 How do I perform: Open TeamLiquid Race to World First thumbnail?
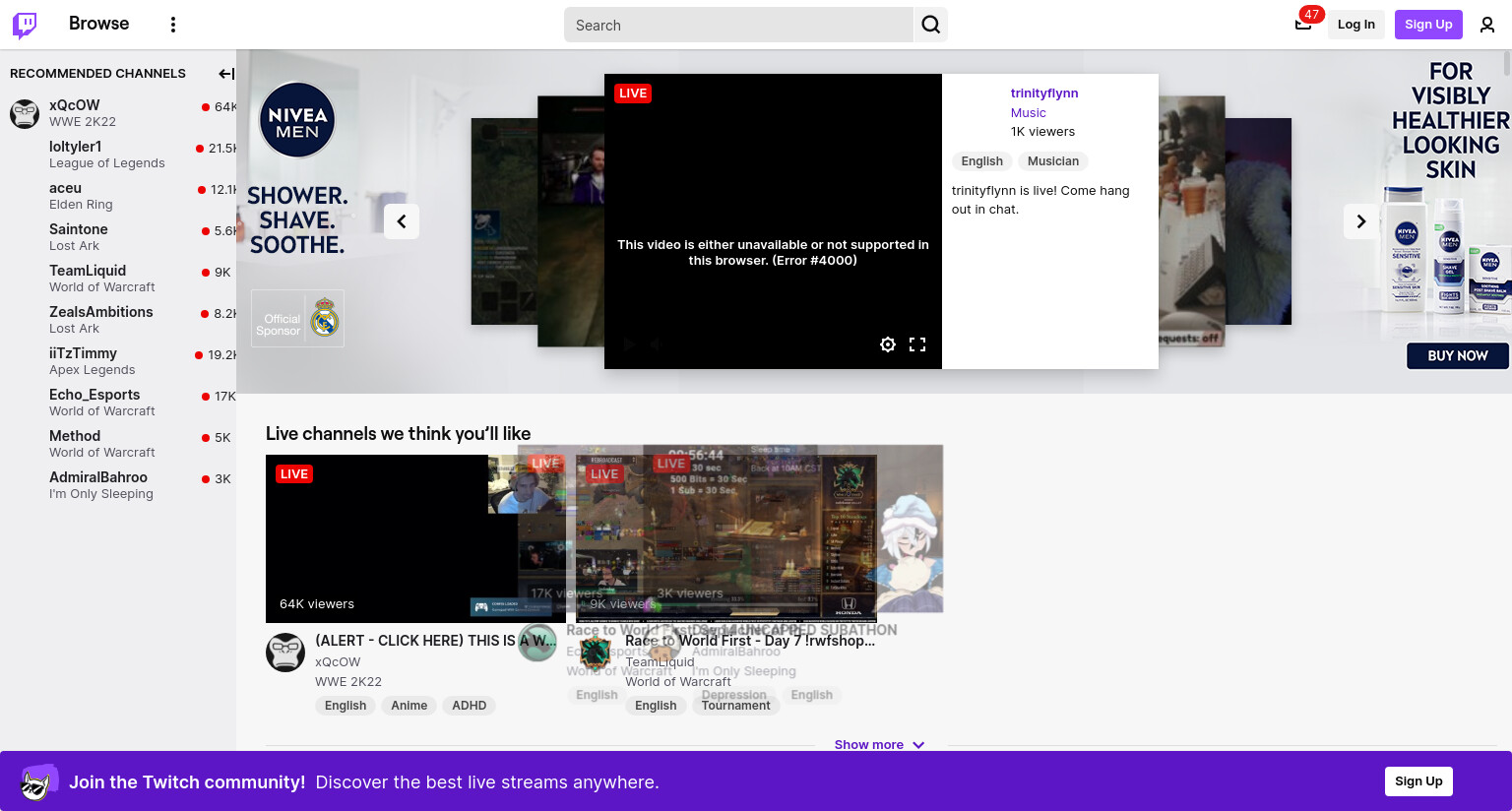726,538
